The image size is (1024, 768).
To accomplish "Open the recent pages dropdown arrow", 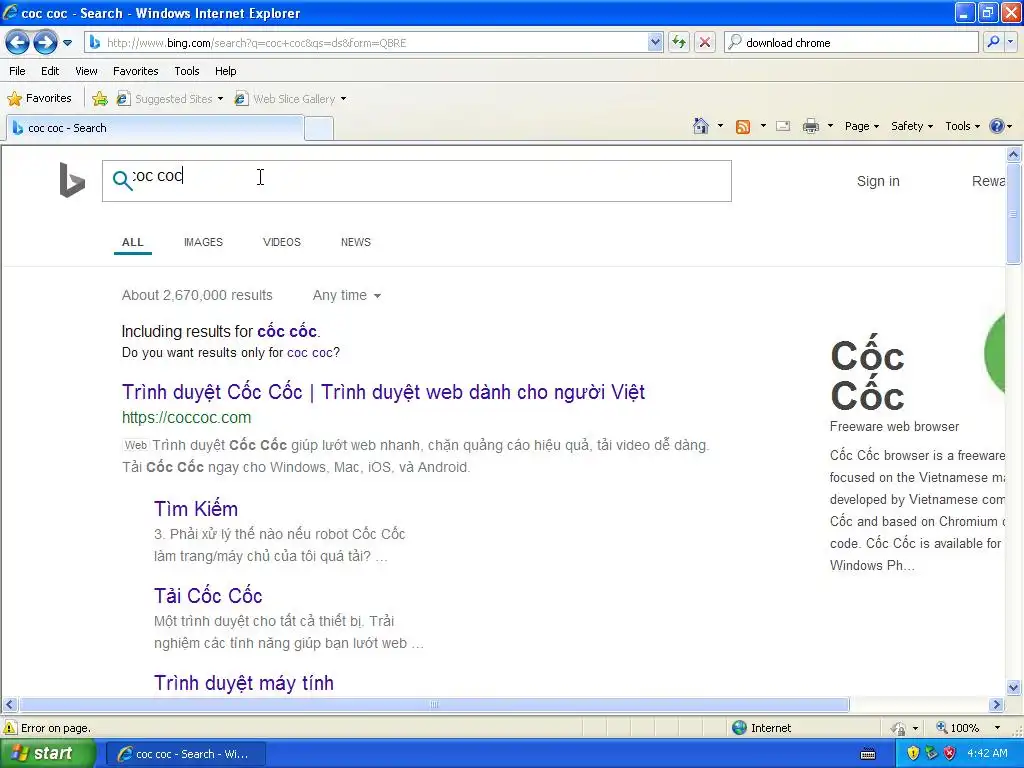I will 67,43.
